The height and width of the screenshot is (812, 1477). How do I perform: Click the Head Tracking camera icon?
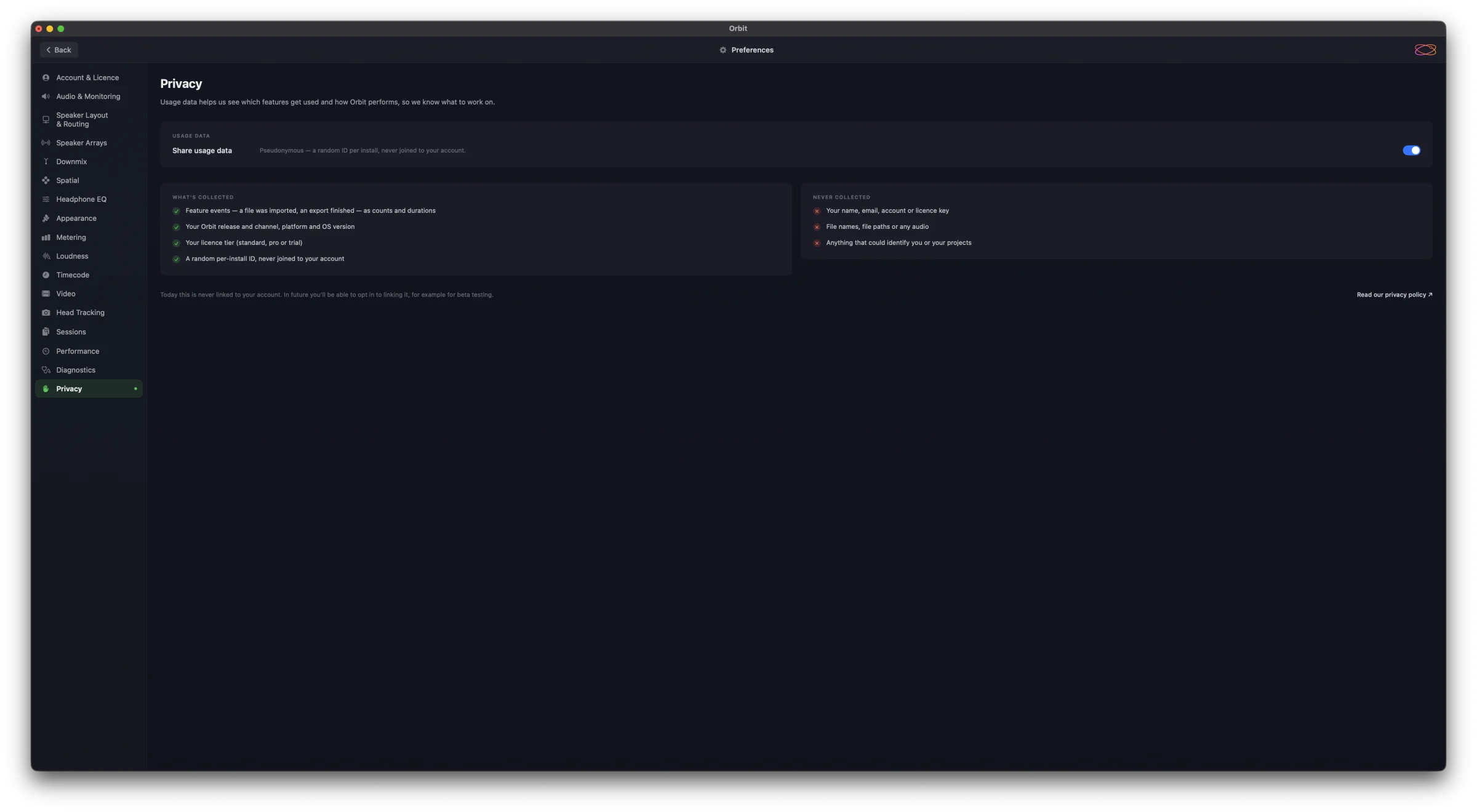coord(46,312)
